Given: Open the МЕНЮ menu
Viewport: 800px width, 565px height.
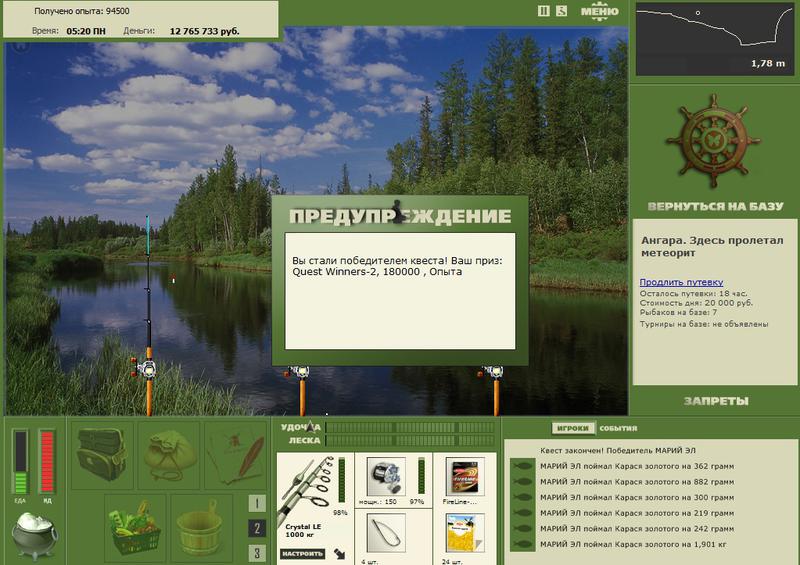Looking at the screenshot, I should pos(599,11).
